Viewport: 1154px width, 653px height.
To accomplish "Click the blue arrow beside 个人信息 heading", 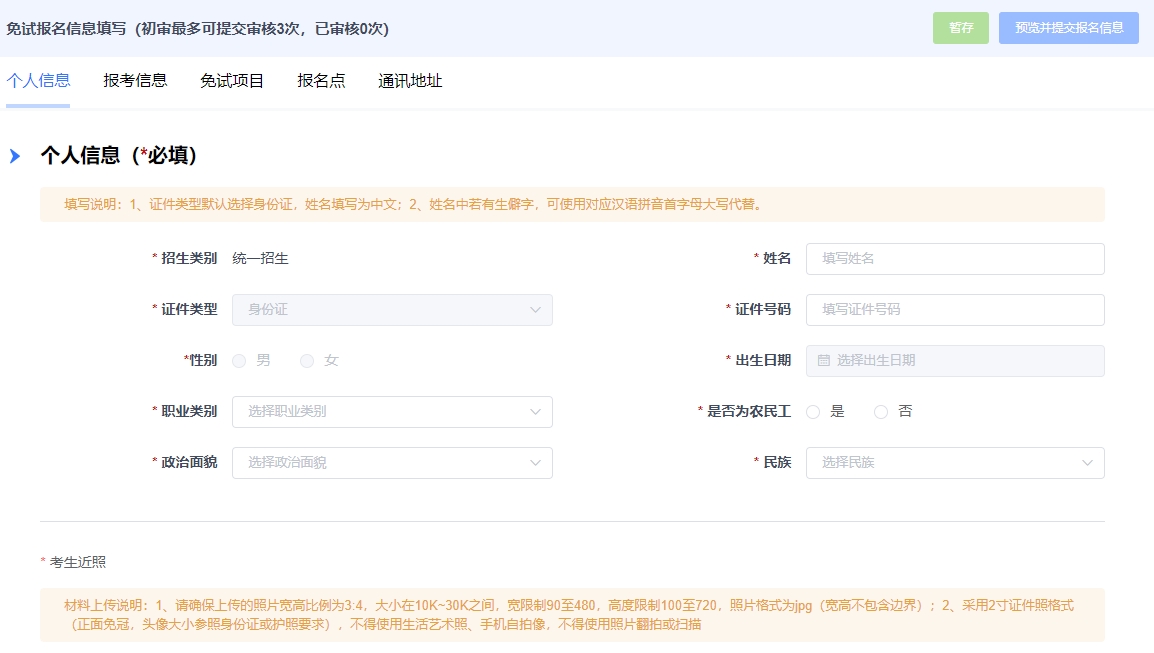I will click(15, 156).
